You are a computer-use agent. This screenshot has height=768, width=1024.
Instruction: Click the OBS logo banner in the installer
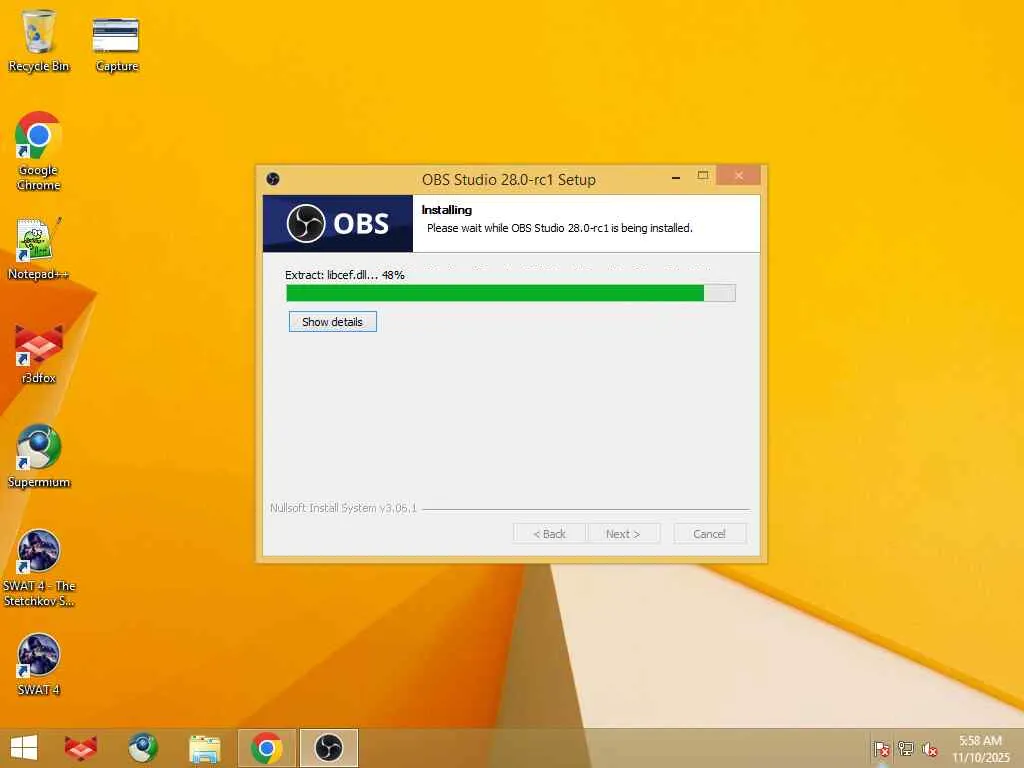click(x=338, y=223)
